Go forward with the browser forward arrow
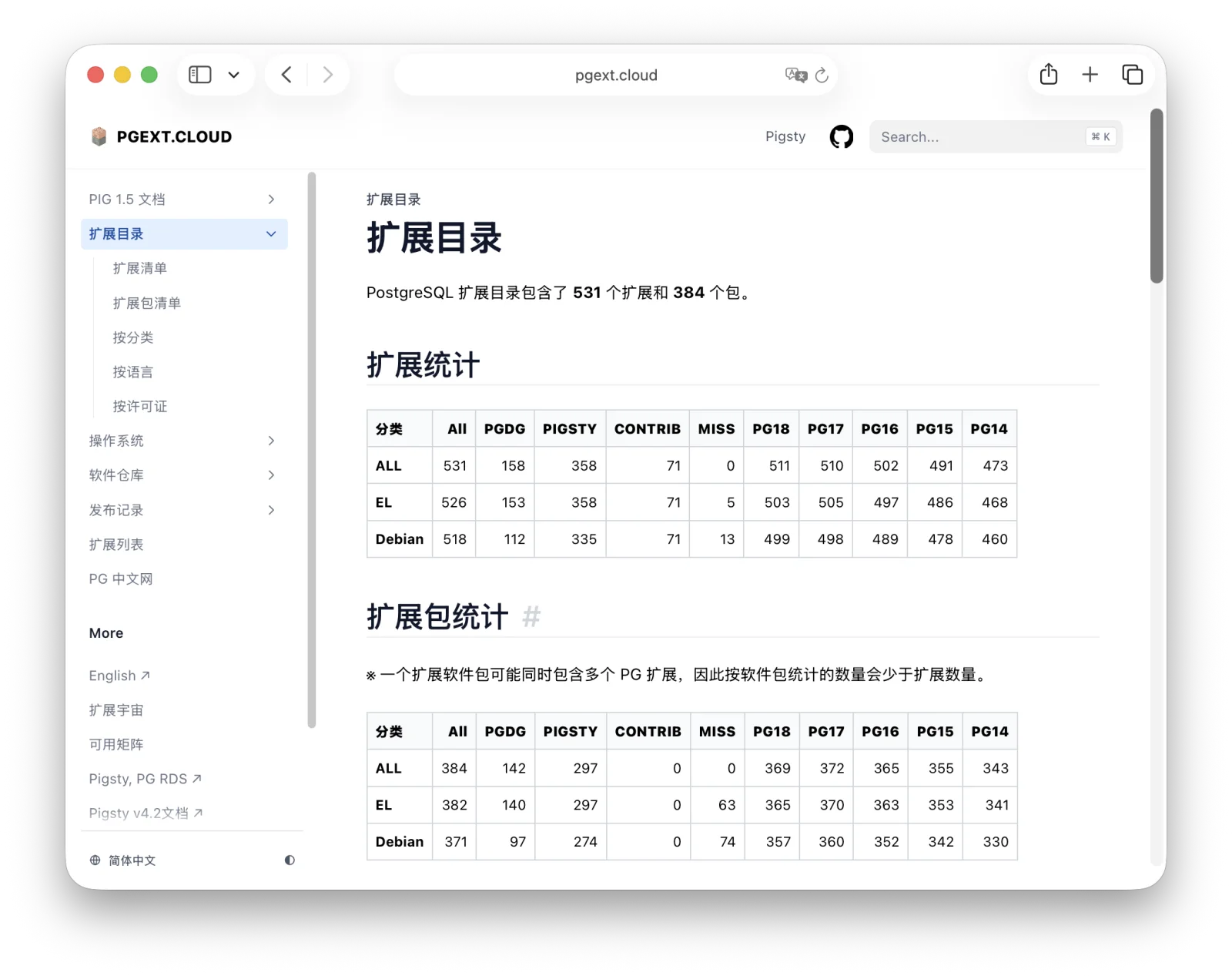Image resolution: width=1232 pixels, height=976 pixels. pos(328,75)
